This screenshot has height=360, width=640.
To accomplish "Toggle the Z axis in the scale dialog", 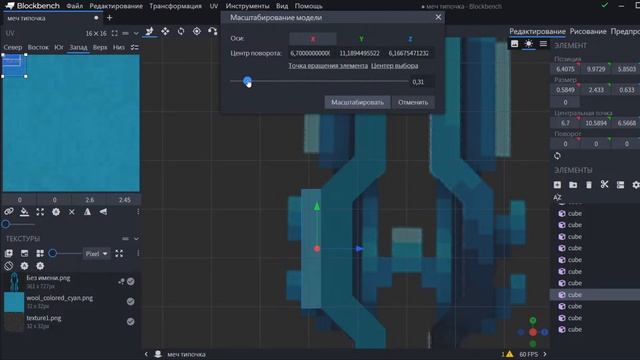I will pos(410,39).
